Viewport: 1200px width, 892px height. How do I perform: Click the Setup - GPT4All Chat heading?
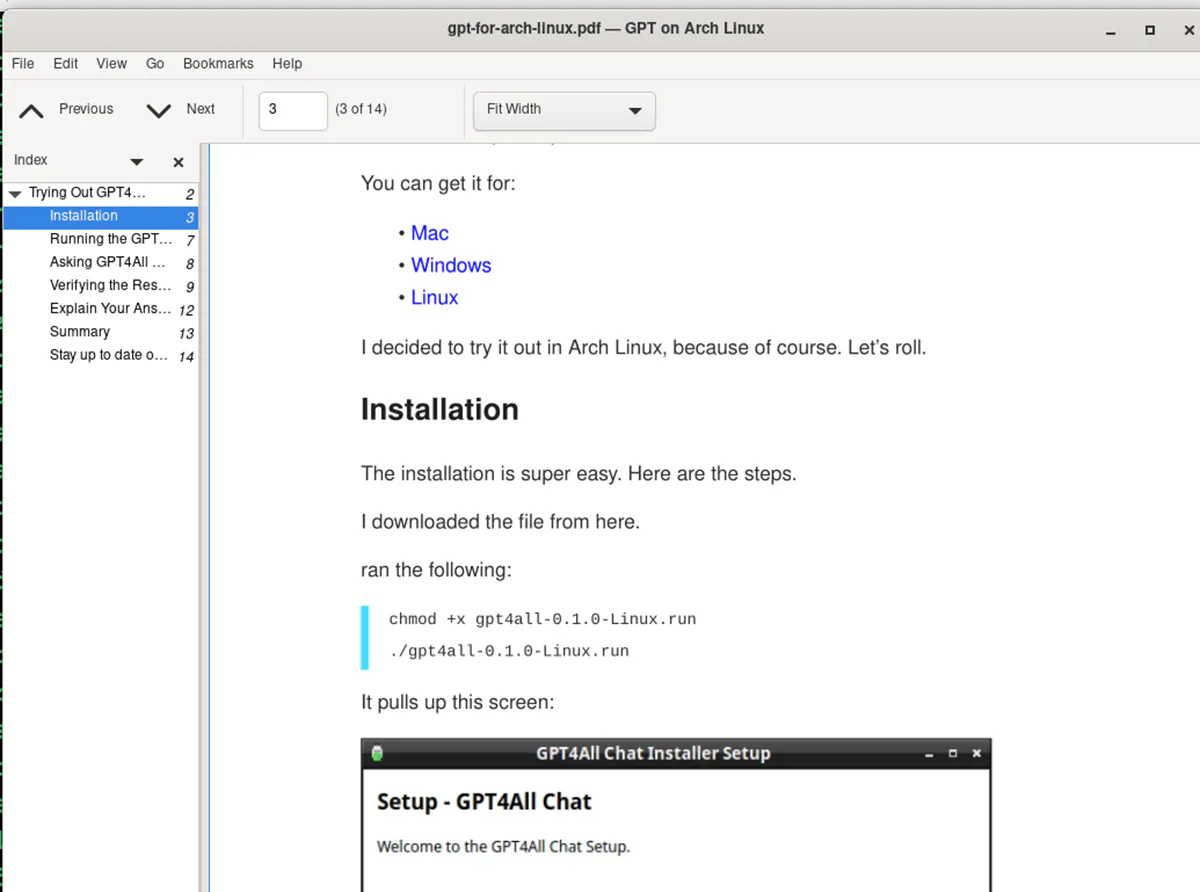click(x=484, y=802)
